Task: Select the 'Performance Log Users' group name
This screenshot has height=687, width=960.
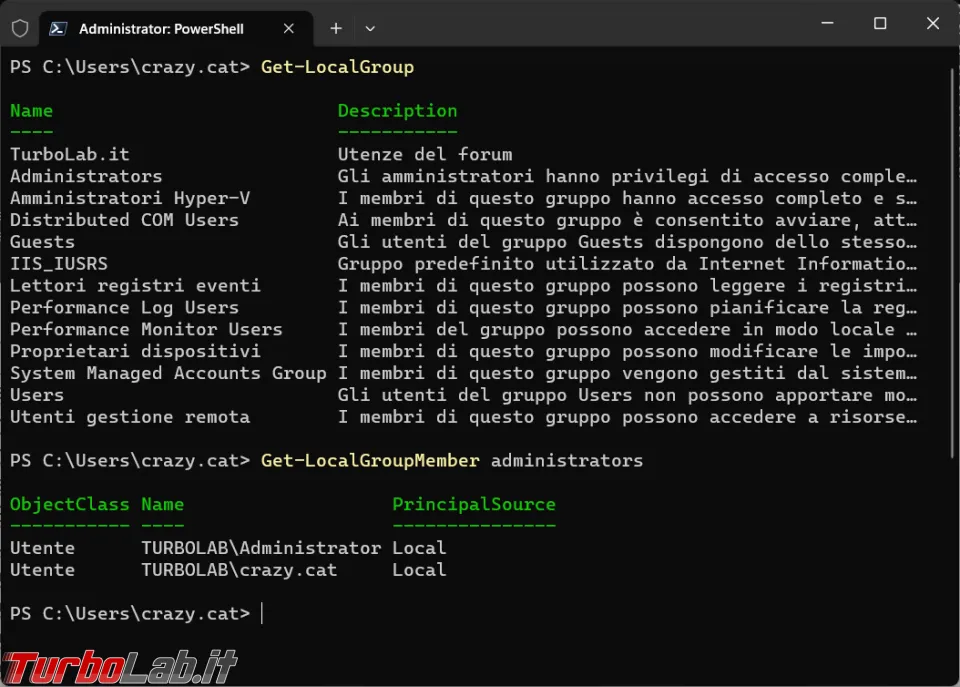Action: pos(124,307)
